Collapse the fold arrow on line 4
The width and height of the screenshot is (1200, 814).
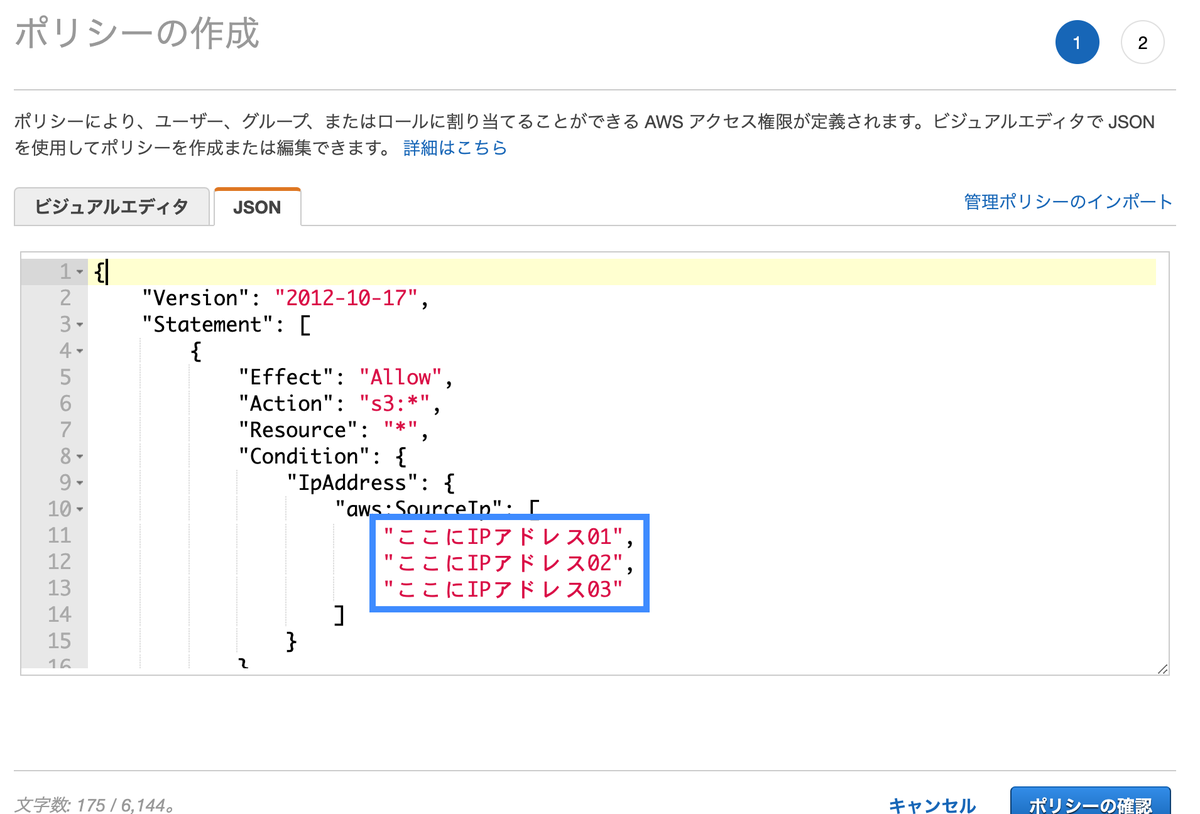(x=79, y=351)
